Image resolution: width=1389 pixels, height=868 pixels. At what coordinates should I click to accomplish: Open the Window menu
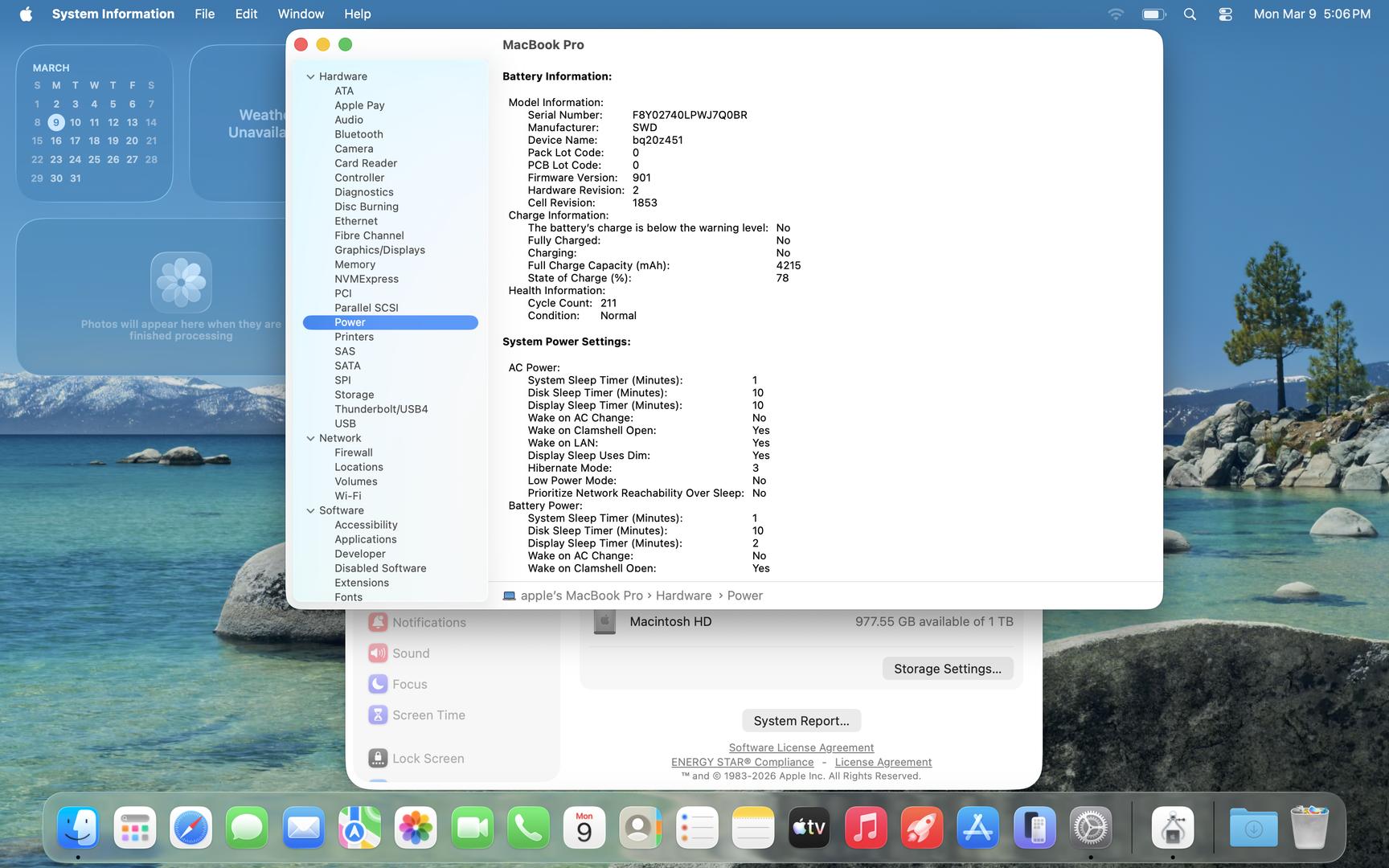tap(301, 14)
